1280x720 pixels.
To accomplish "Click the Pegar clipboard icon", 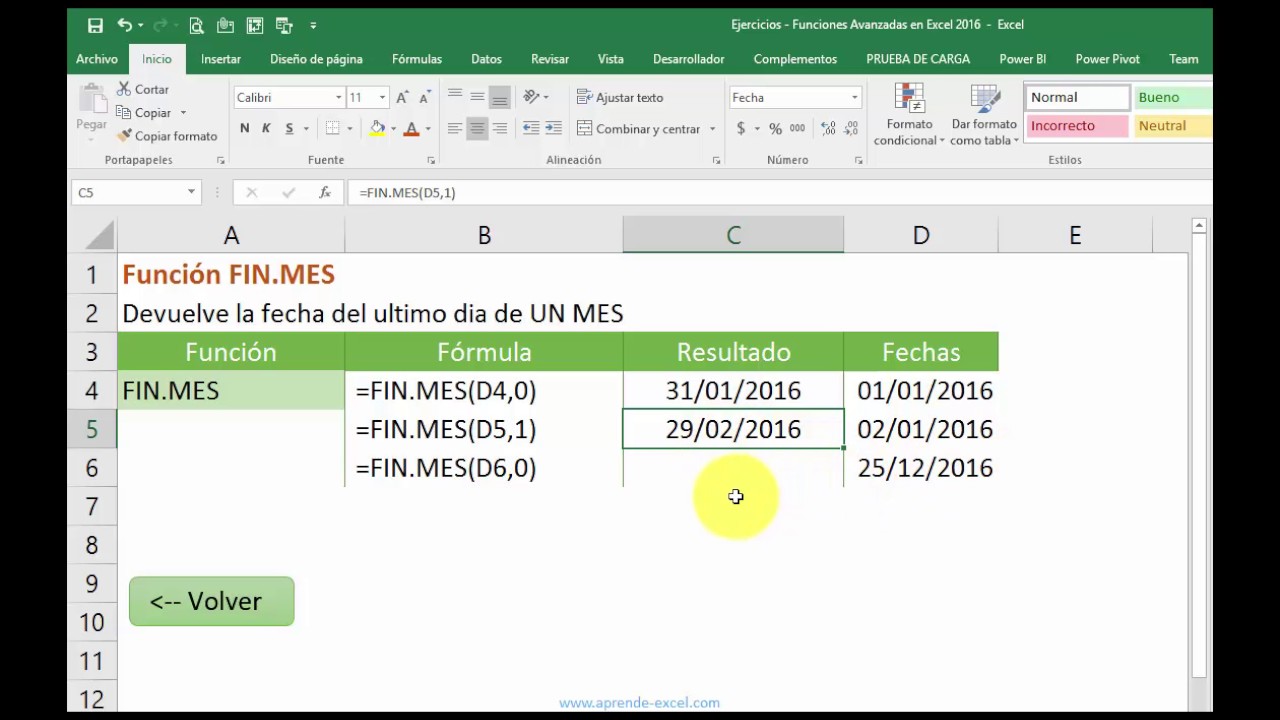I will (92, 100).
